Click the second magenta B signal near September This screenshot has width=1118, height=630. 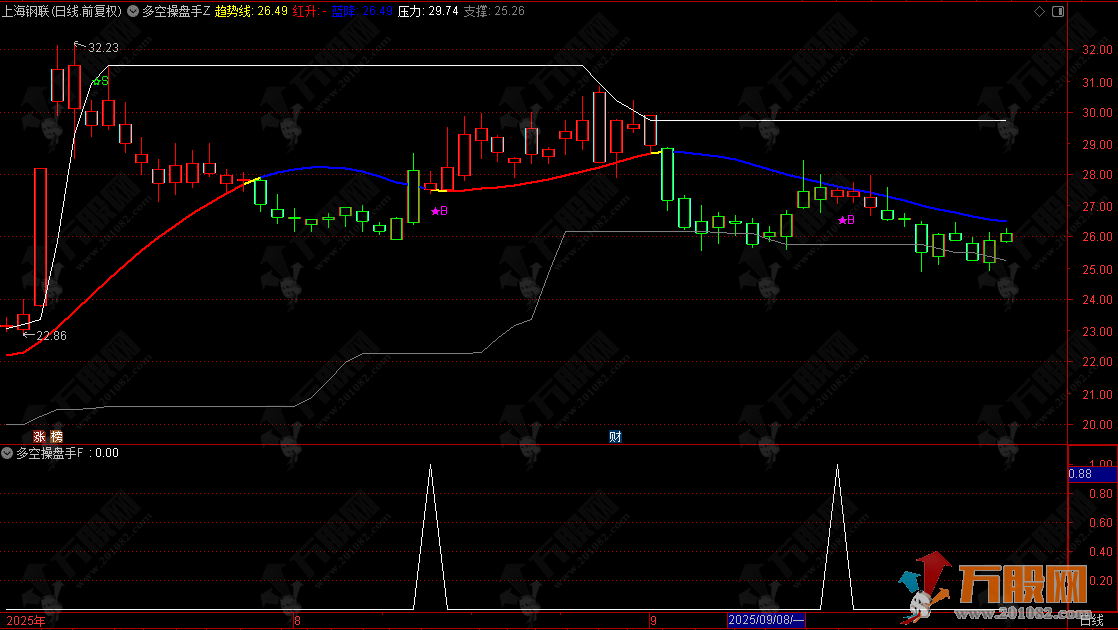(846, 219)
